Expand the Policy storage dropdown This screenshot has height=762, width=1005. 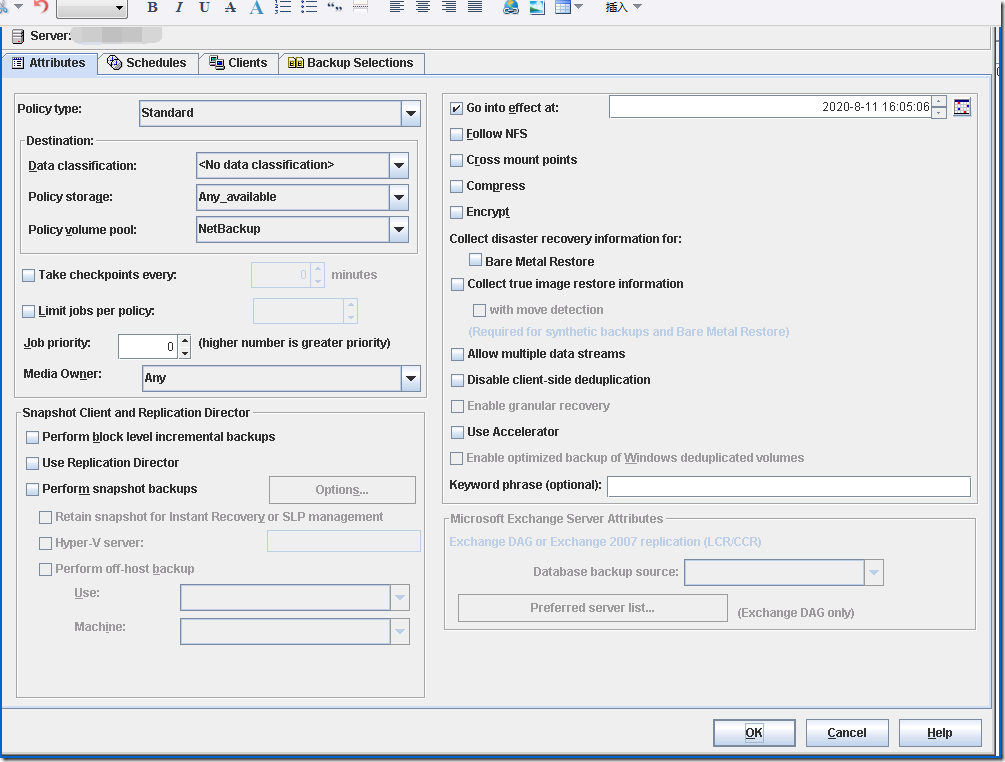399,197
